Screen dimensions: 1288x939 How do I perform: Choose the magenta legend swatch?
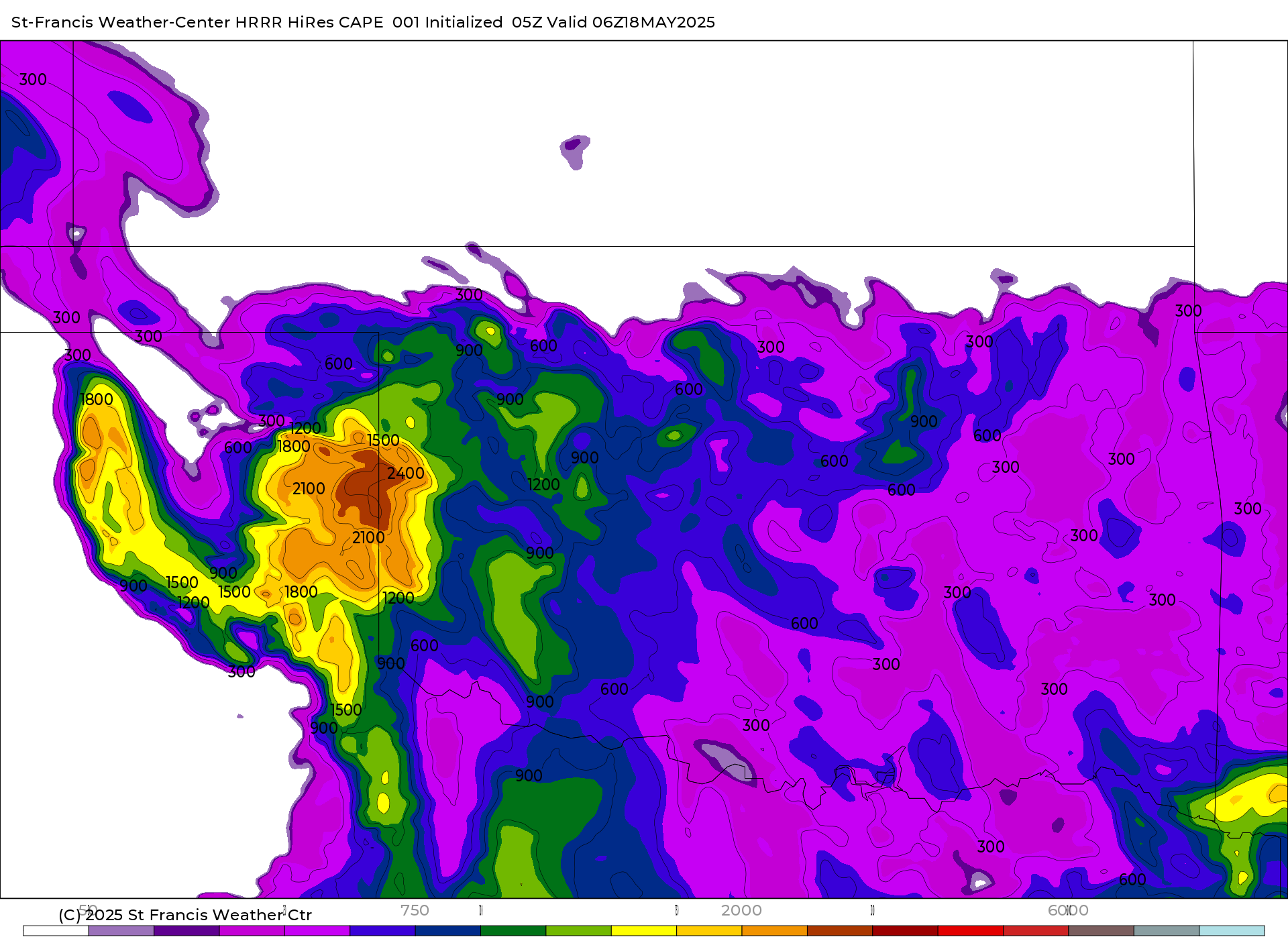pos(252,931)
